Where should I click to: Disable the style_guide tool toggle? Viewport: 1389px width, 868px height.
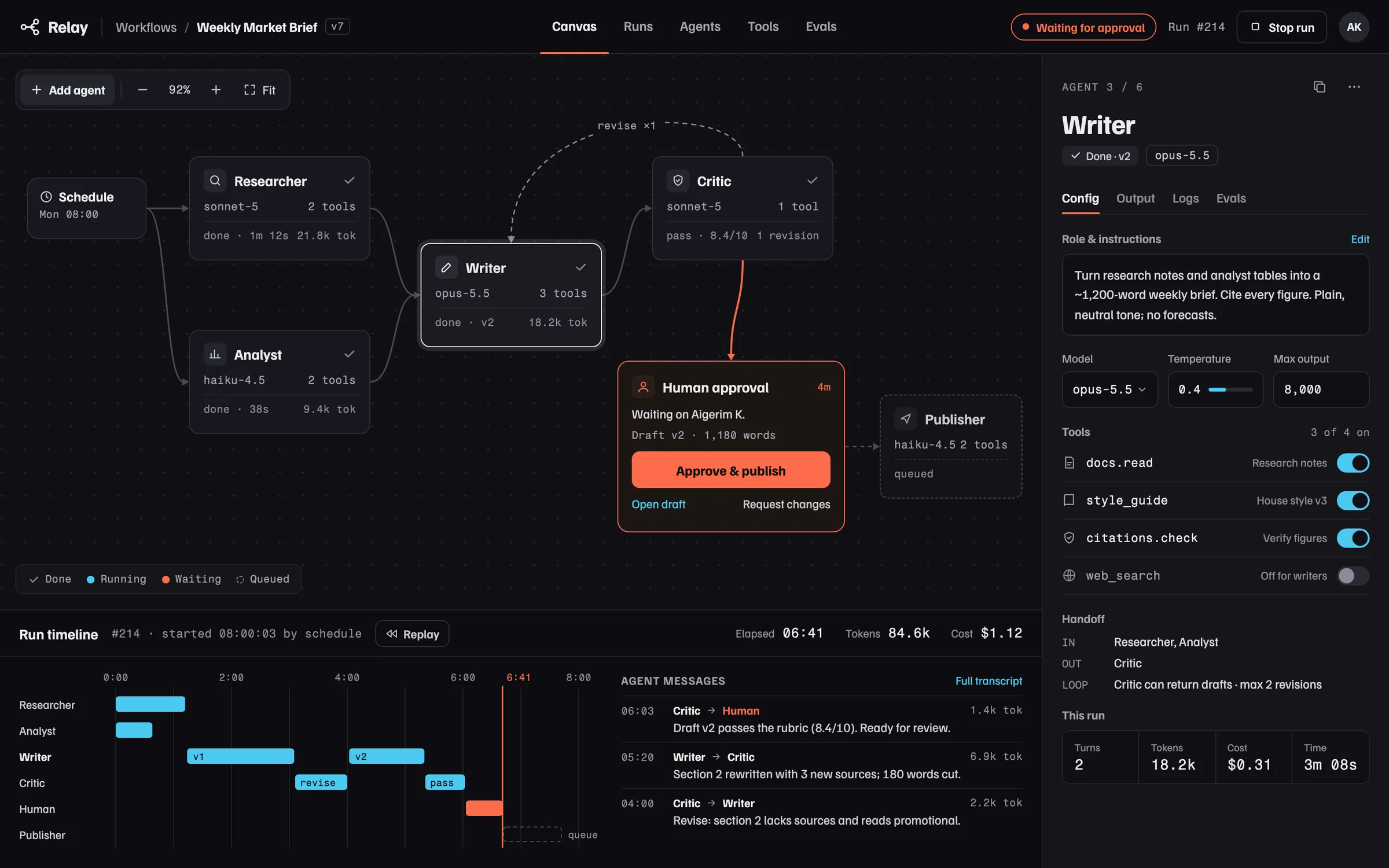coord(1353,501)
